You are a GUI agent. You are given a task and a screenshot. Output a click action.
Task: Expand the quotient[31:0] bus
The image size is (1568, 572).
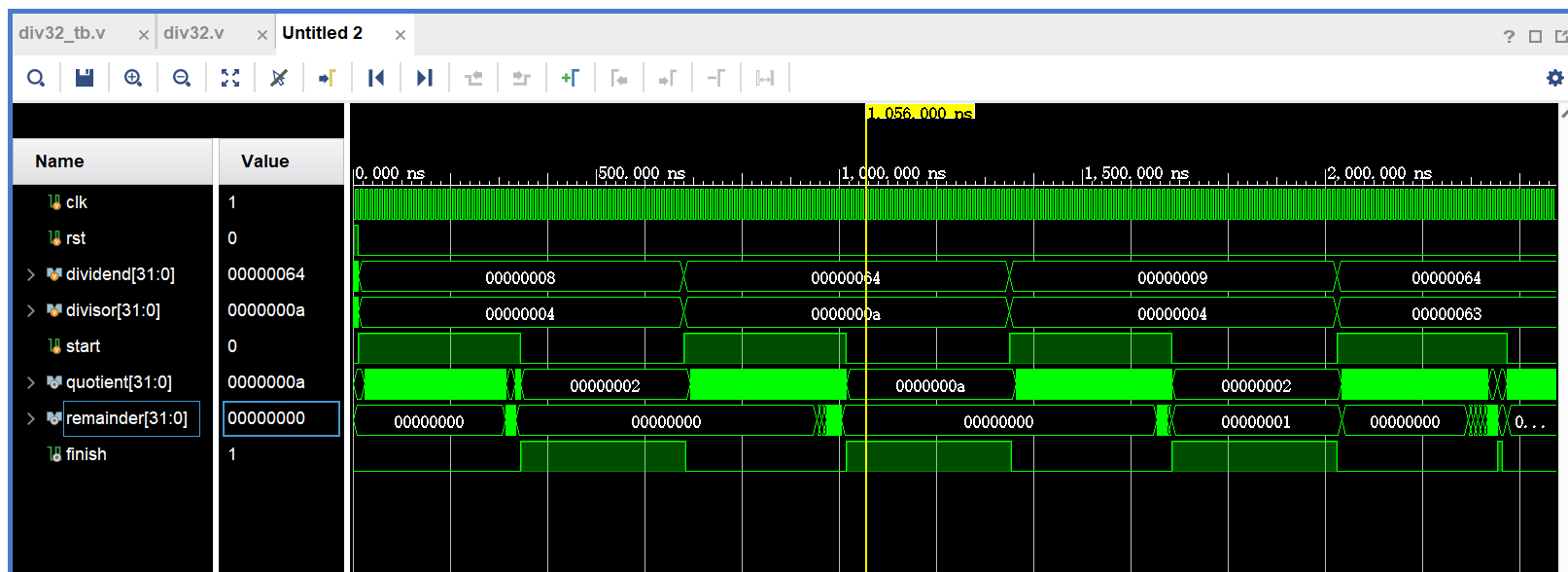point(31,383)
